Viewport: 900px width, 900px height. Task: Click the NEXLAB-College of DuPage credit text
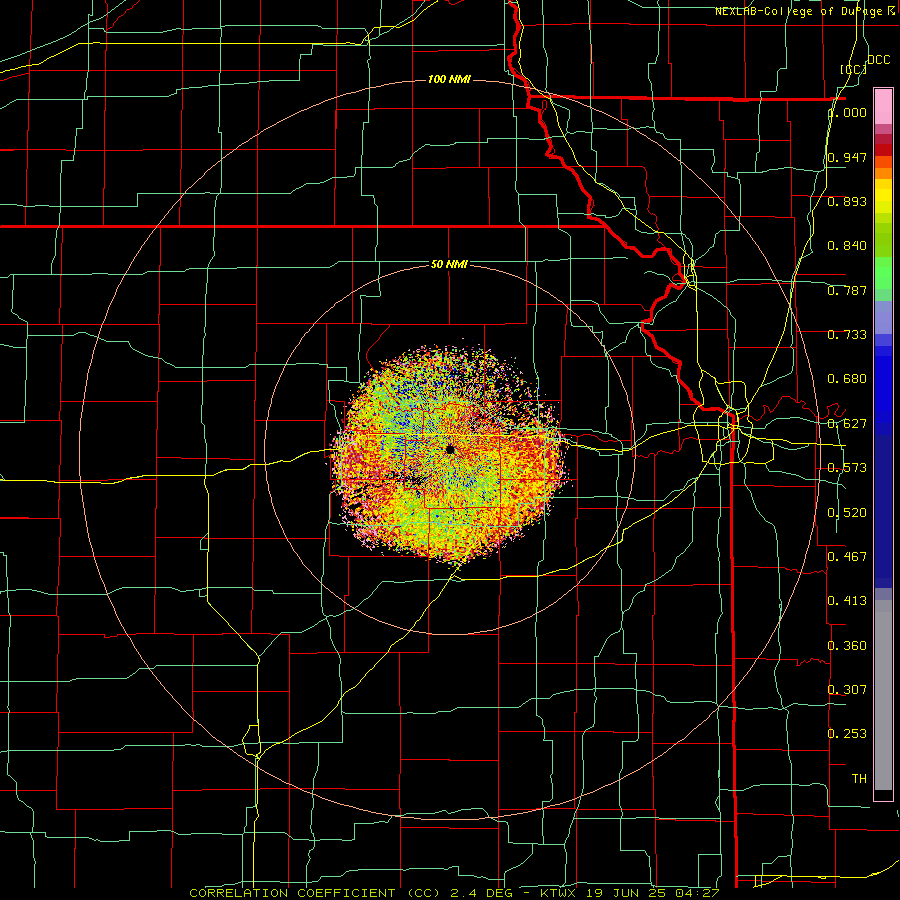pyautogui.click(x=804, y=11)
